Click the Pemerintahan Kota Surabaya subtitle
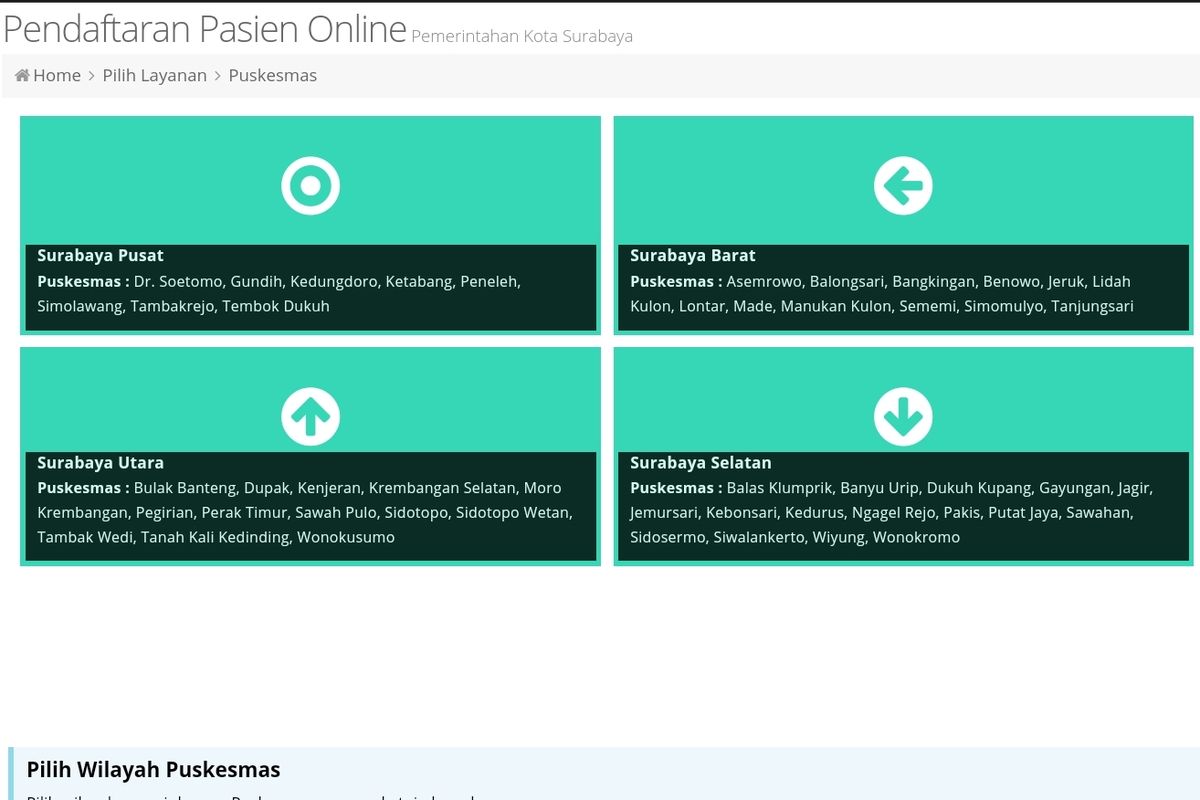Viewport: 1200px width, 800px height. 520,36
